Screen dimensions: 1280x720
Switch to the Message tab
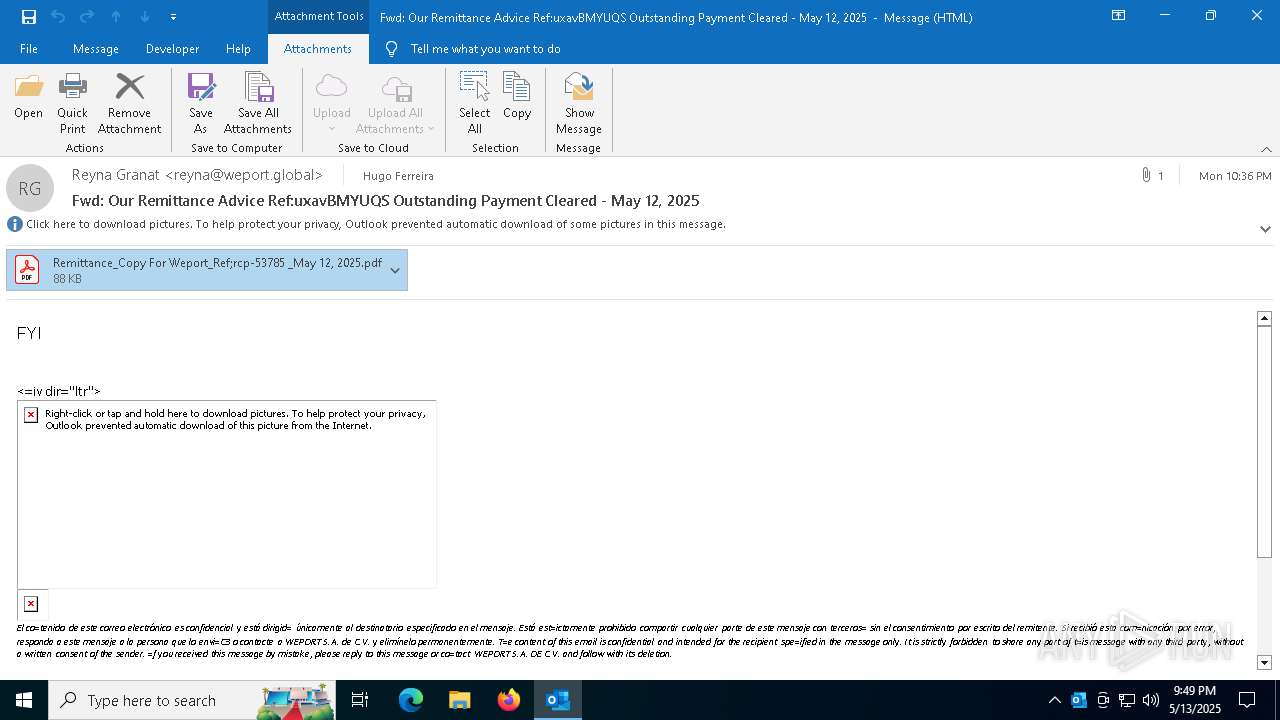(x=96, y=49)
